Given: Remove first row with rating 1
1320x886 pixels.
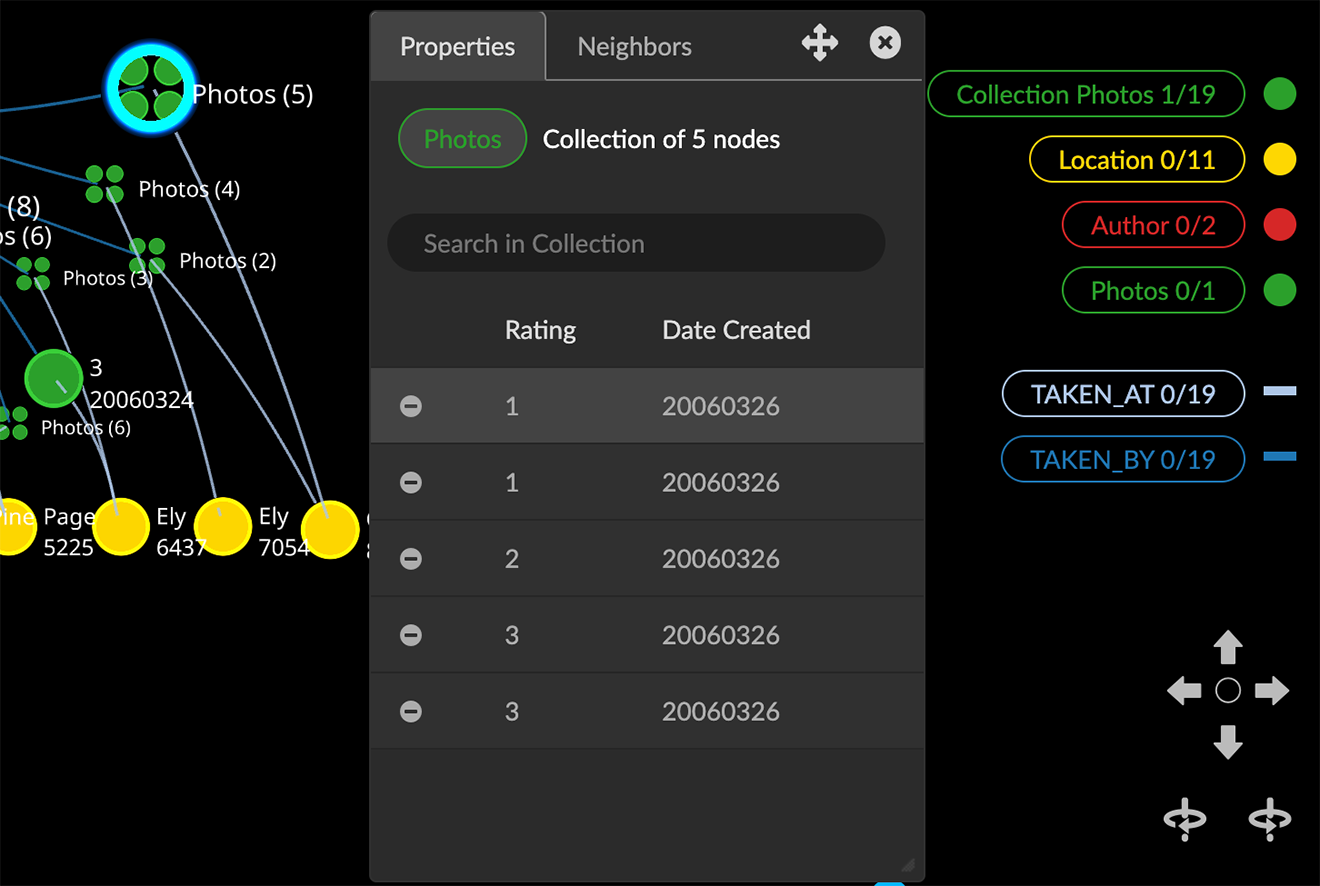Looking at the screenshot, I should tap(411, 406).
